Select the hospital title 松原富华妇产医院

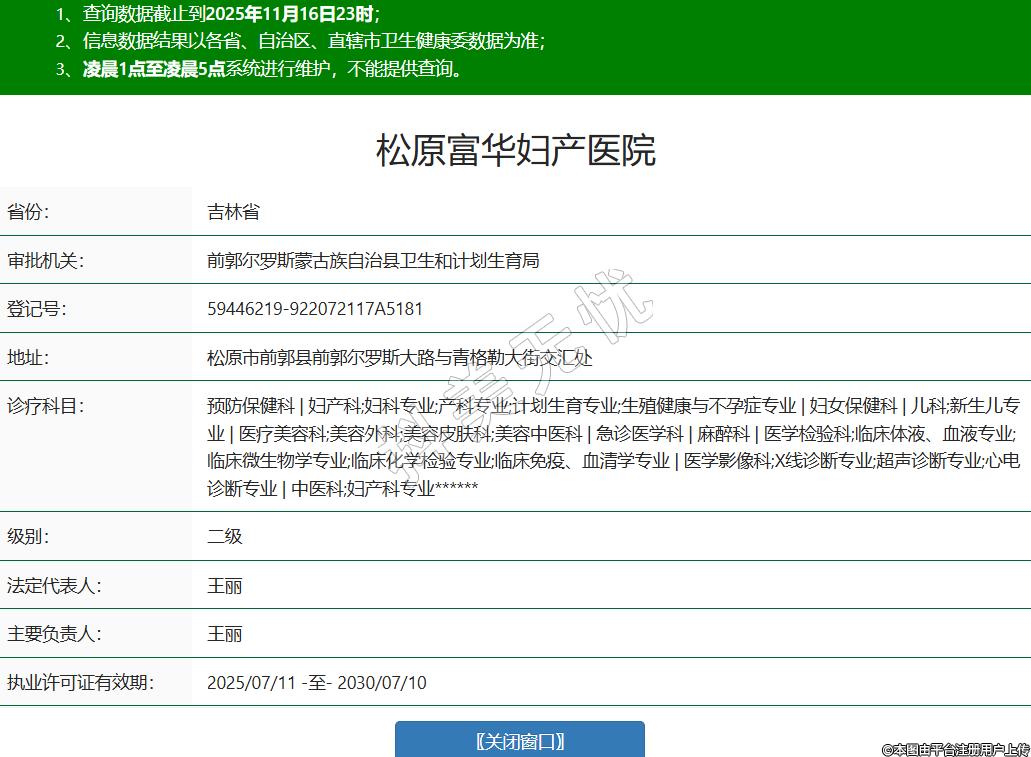515,150
